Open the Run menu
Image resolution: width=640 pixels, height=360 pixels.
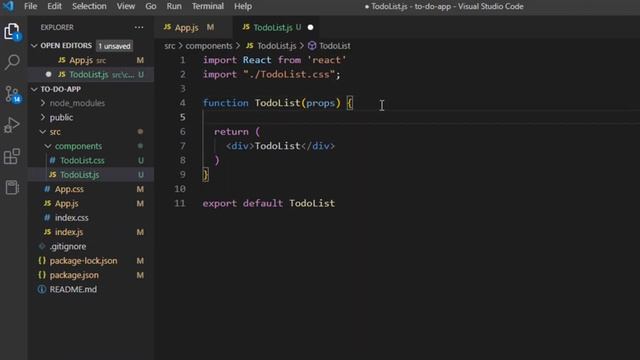pos(174,6)
